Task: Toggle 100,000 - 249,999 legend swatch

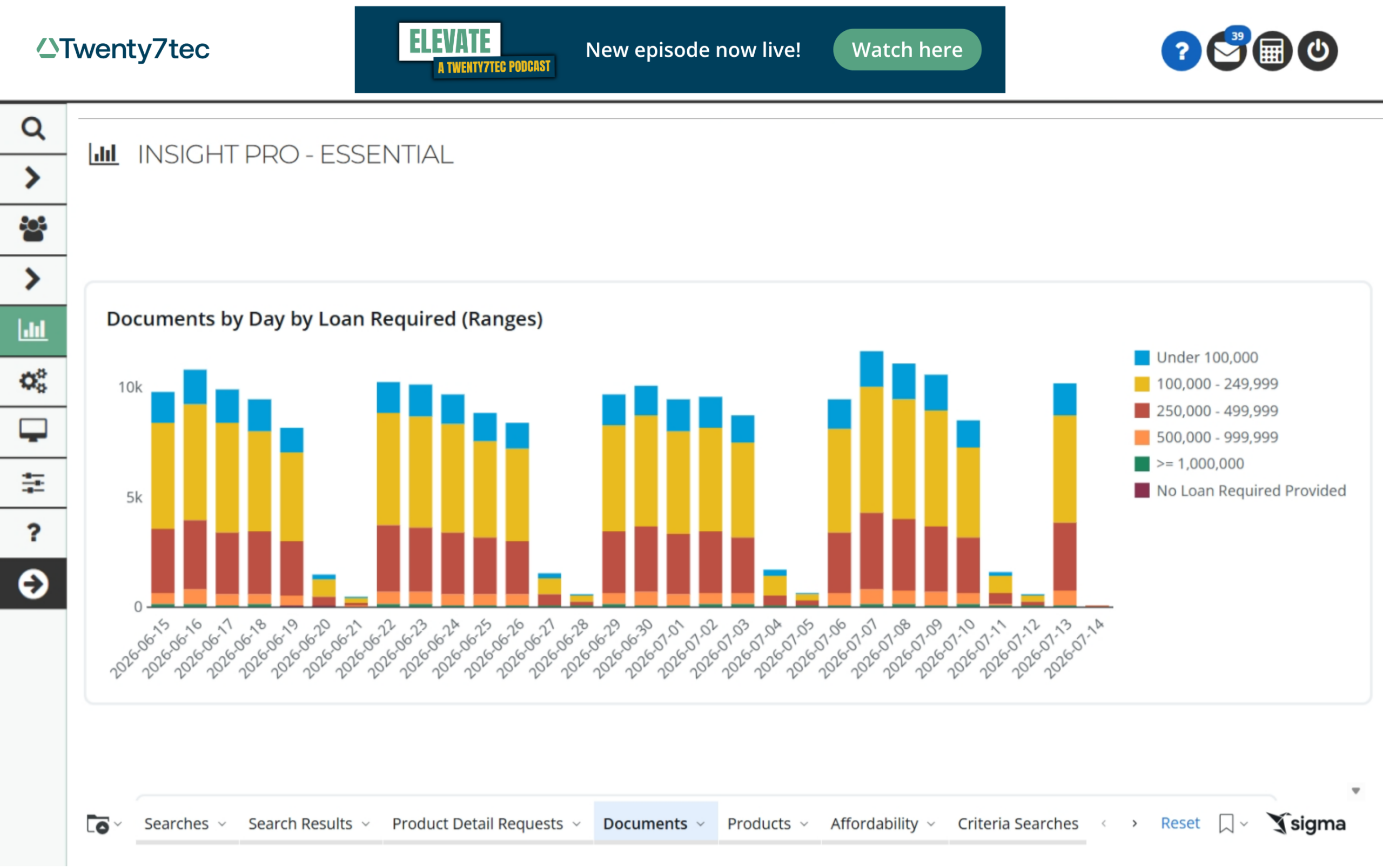Action: 1142,384
